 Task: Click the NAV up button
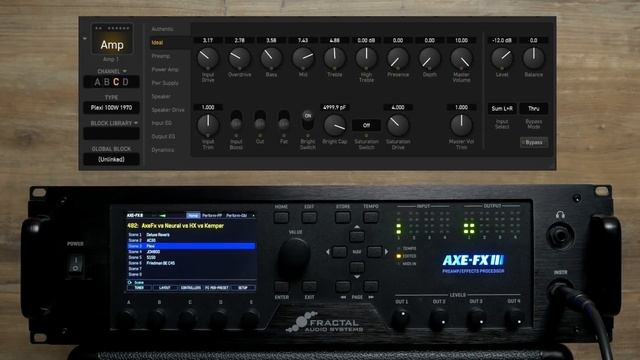pos(357,236)
